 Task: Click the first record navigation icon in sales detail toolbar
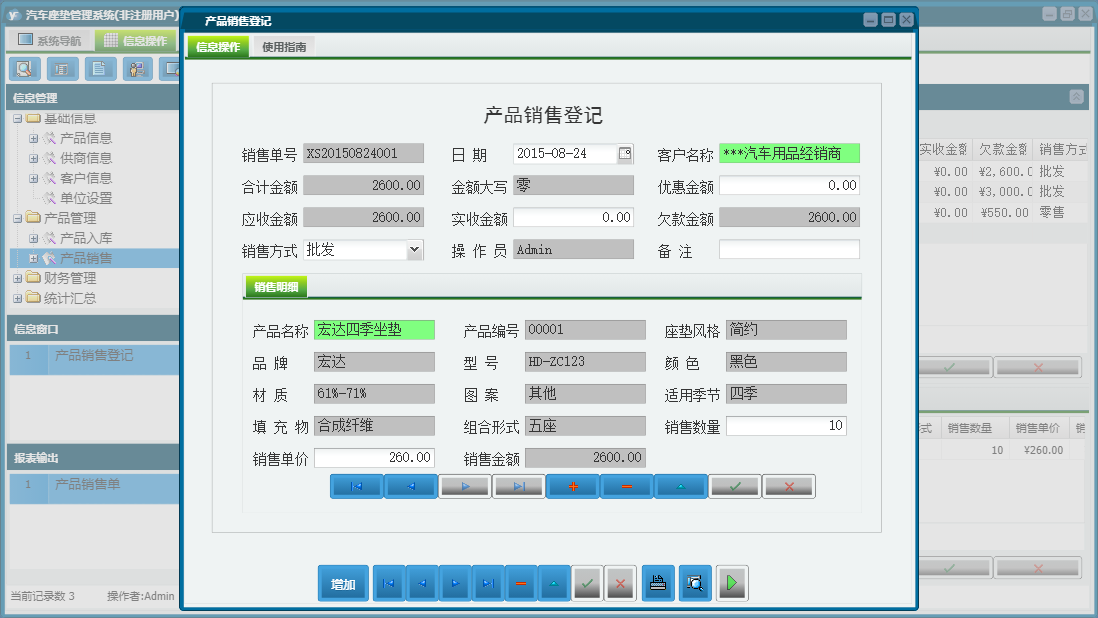pyautogui.click(x=355, y=486)
